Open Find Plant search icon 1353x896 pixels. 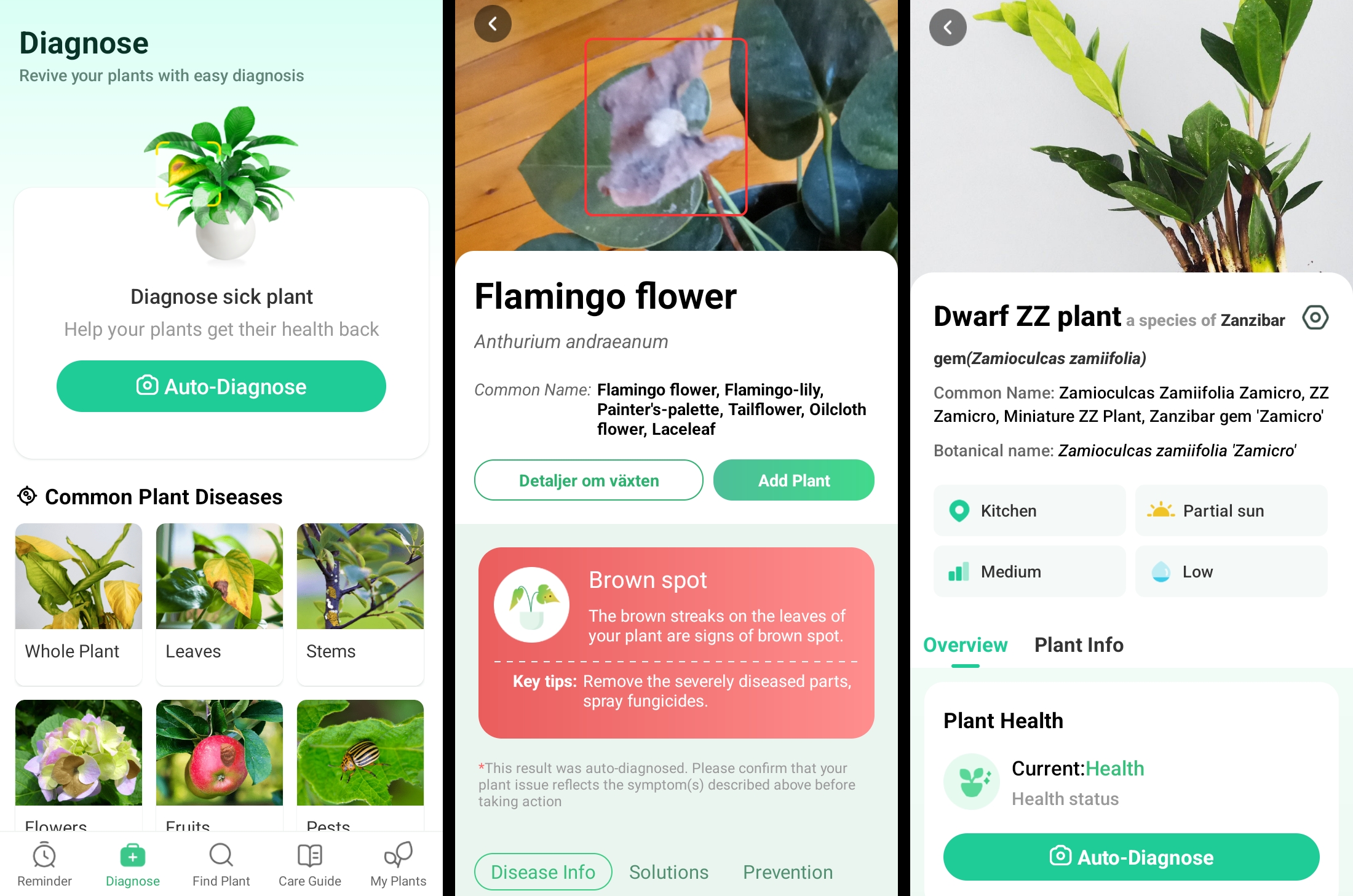pyautogui.click(x=221, y=855)
